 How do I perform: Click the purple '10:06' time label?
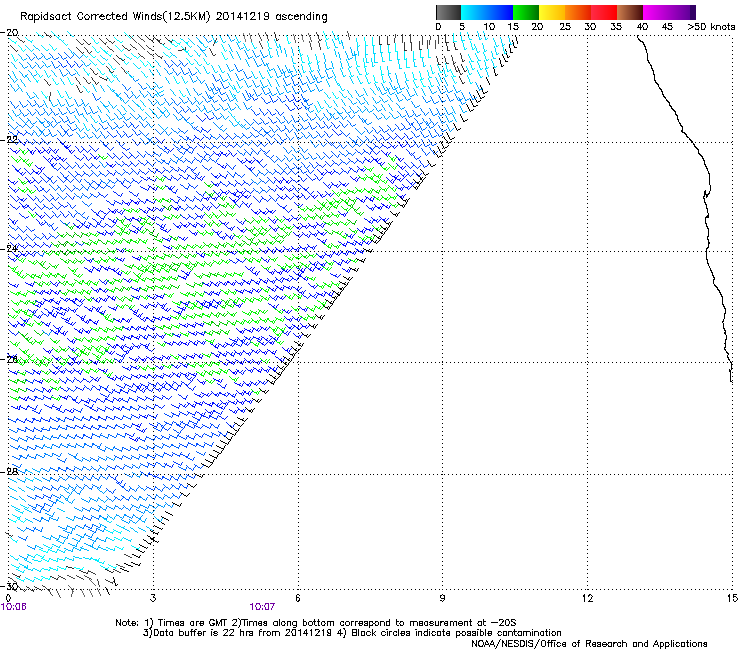(14, 607)
